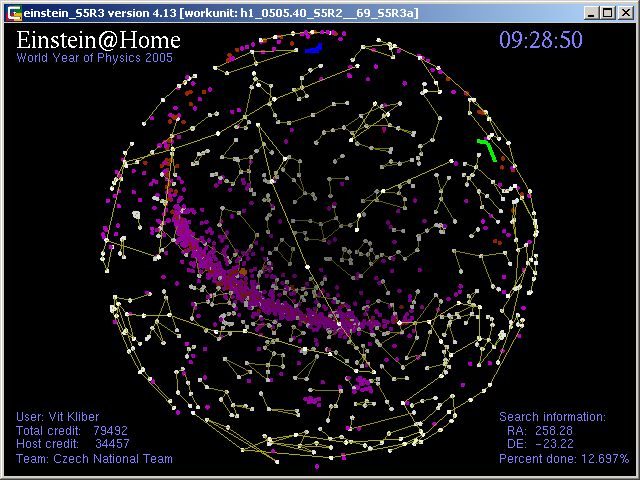
Task: Click the 'DE: -23.22' value
Action: coord(540,443)
